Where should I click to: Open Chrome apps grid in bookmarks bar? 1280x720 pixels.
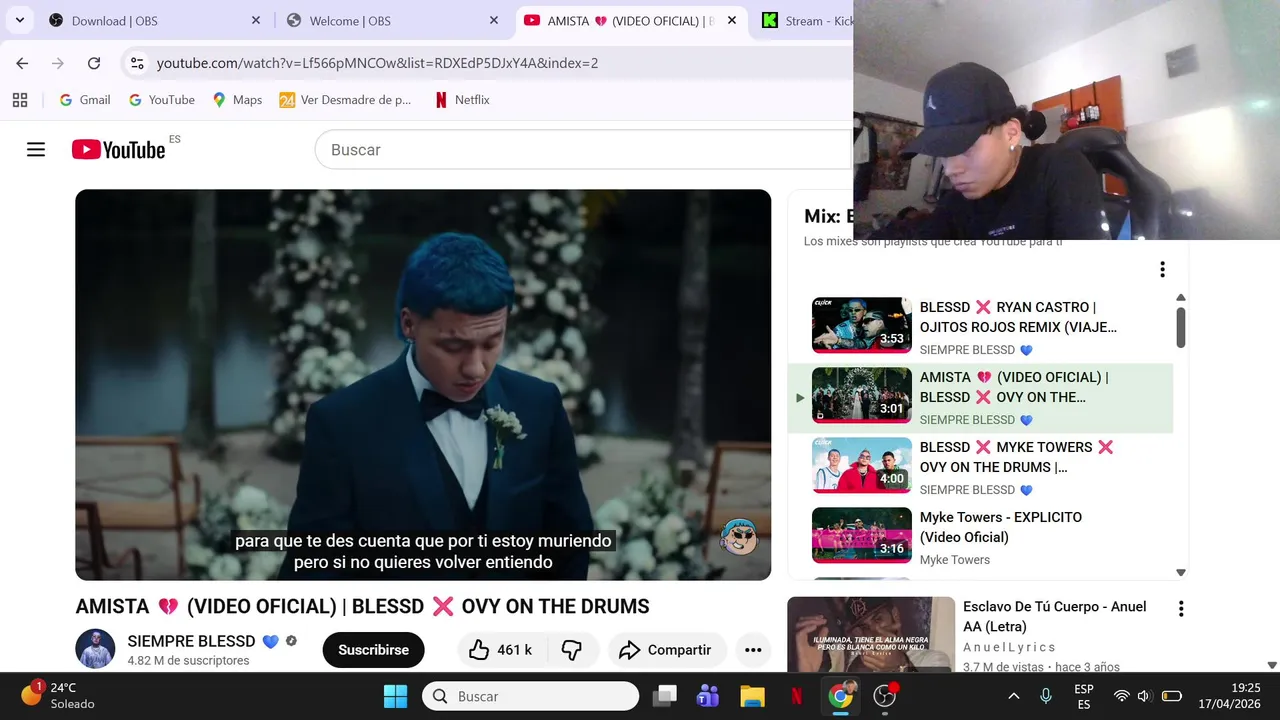(x=20, y=100)
